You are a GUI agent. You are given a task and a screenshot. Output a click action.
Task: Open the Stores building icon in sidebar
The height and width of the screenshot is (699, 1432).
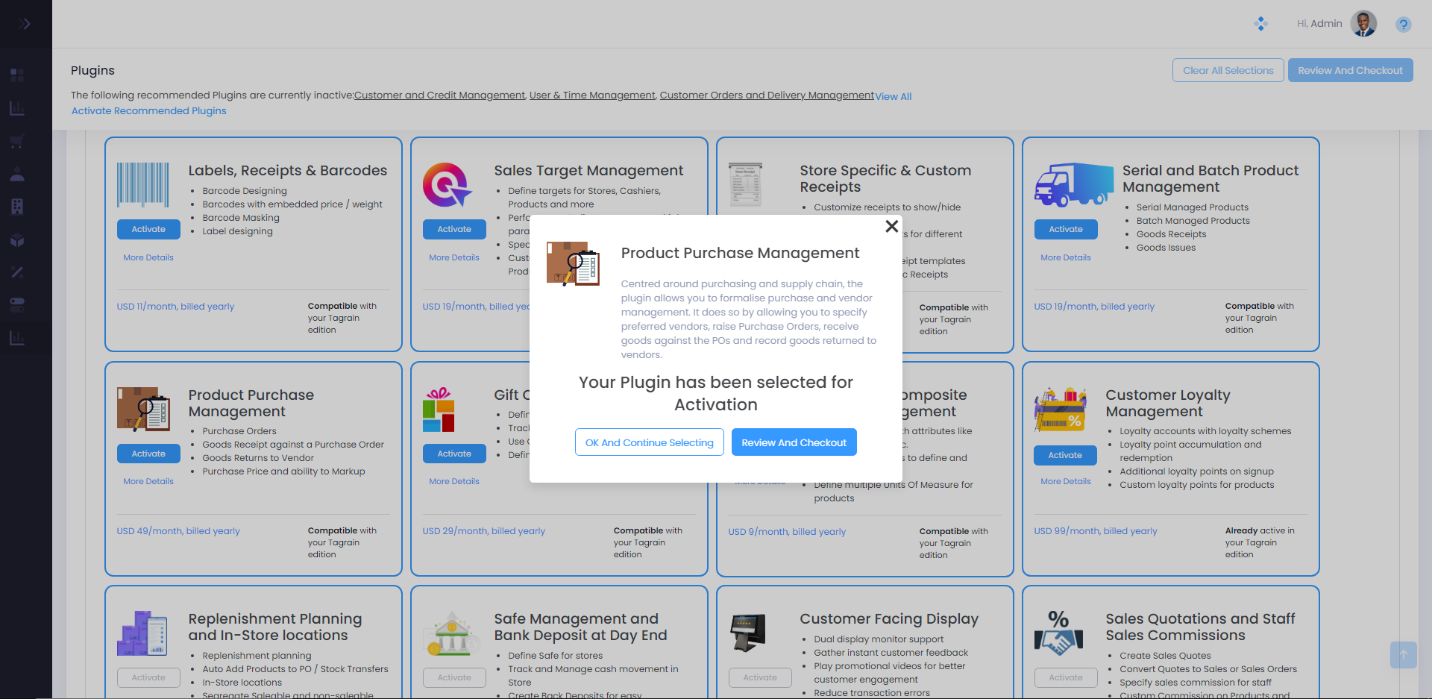click(16, 206)
